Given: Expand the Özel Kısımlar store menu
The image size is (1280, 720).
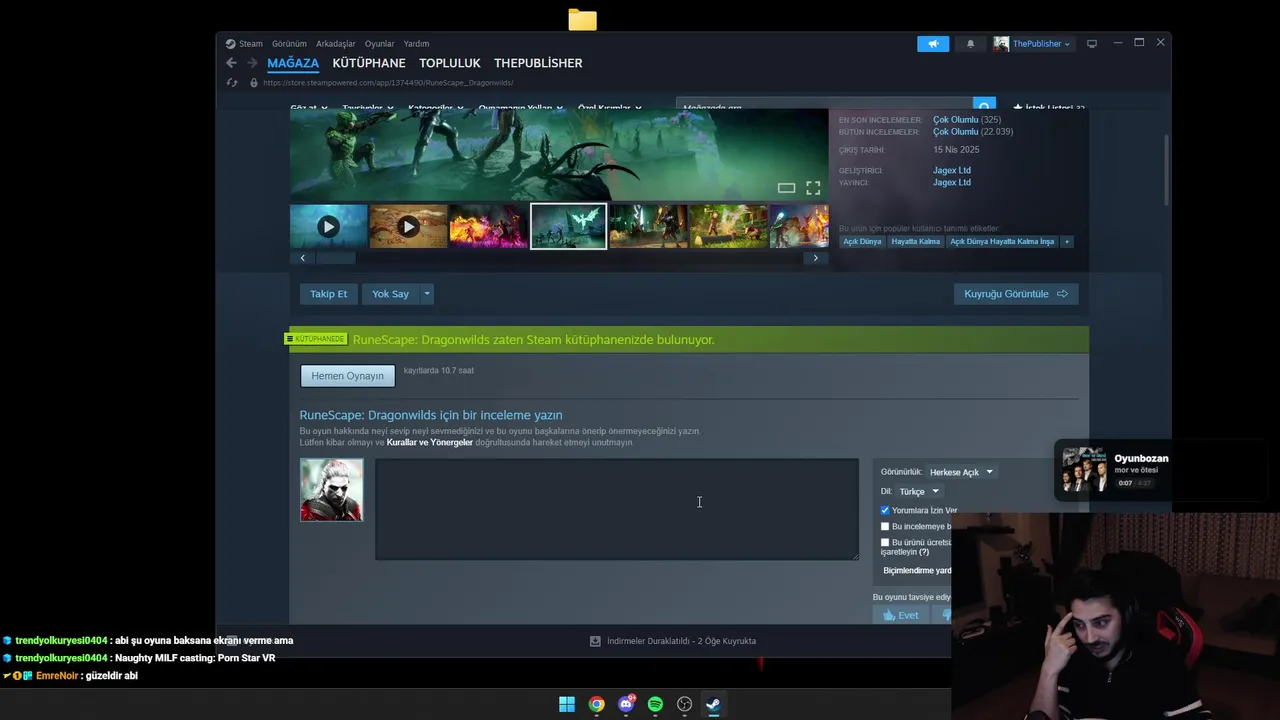Looking at the screenshot, I should (610, 106).
